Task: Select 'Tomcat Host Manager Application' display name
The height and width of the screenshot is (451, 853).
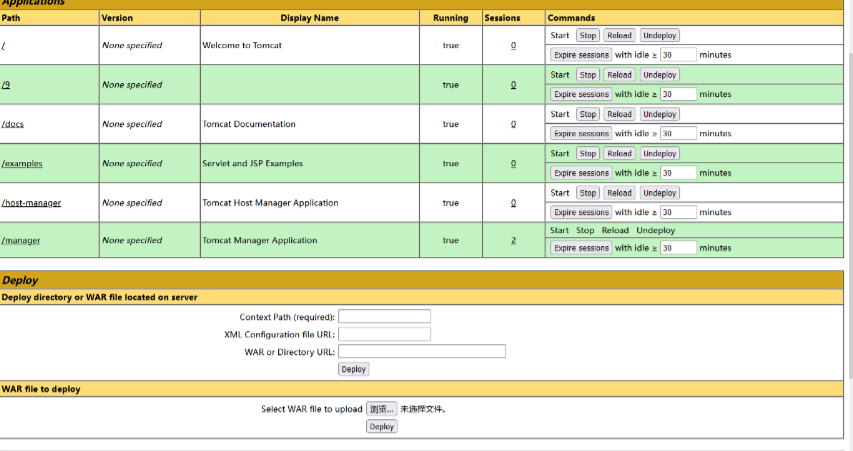Action: (x=270, y=203)
